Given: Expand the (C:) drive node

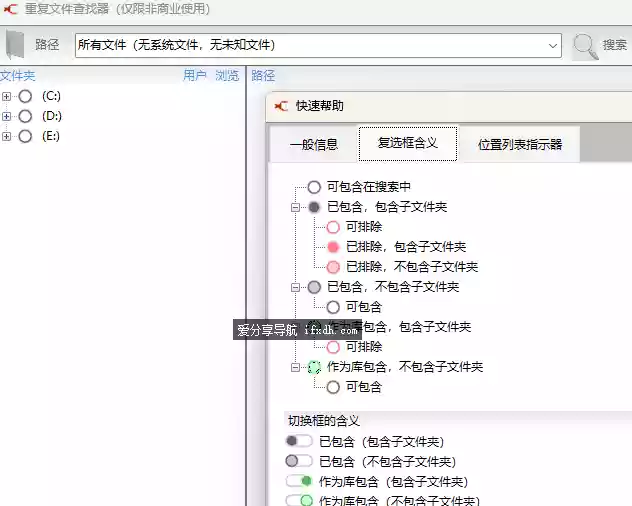Looking at the screenshot, I should pyautogui.click(x=6, y=96).
